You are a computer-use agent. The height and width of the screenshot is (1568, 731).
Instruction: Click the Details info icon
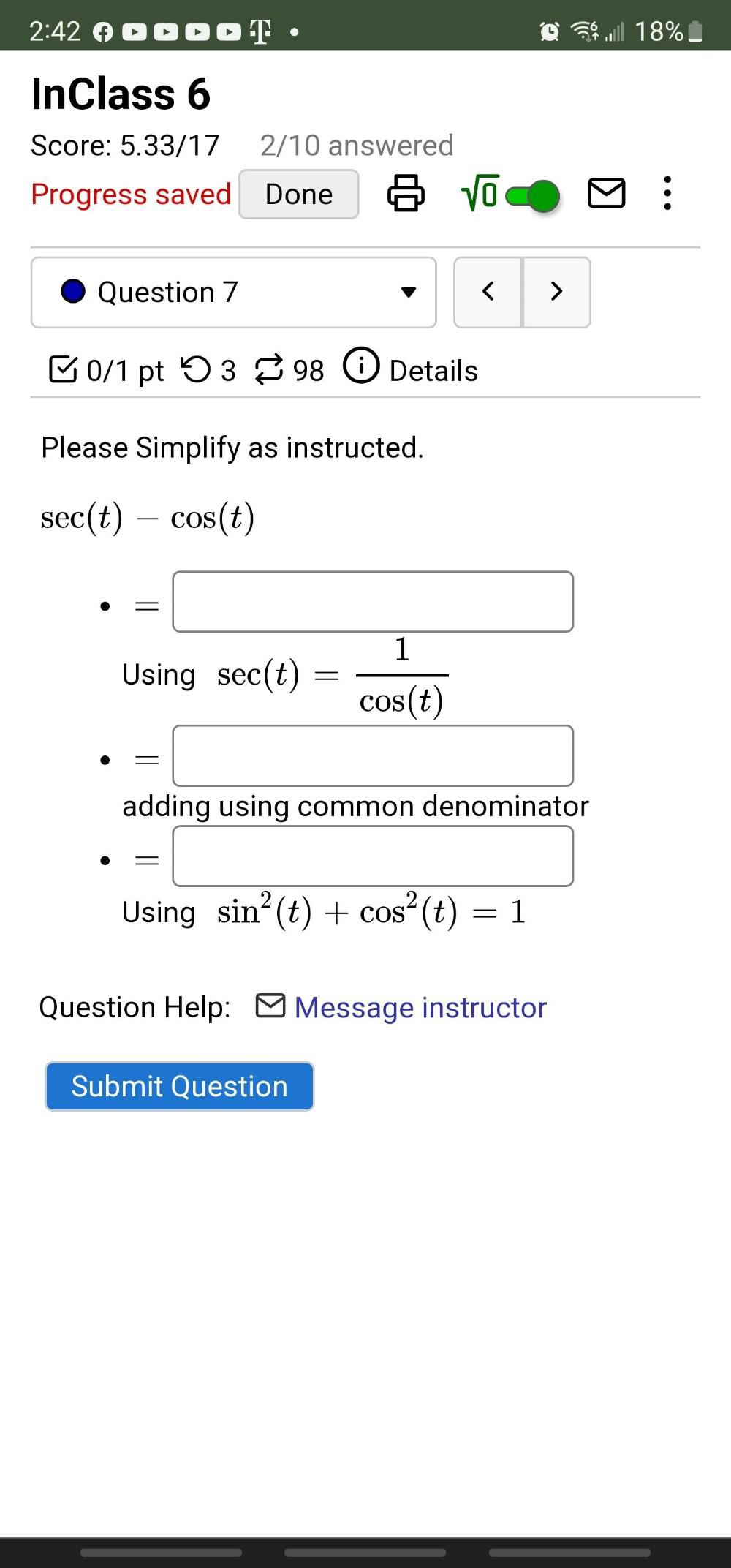361,368
